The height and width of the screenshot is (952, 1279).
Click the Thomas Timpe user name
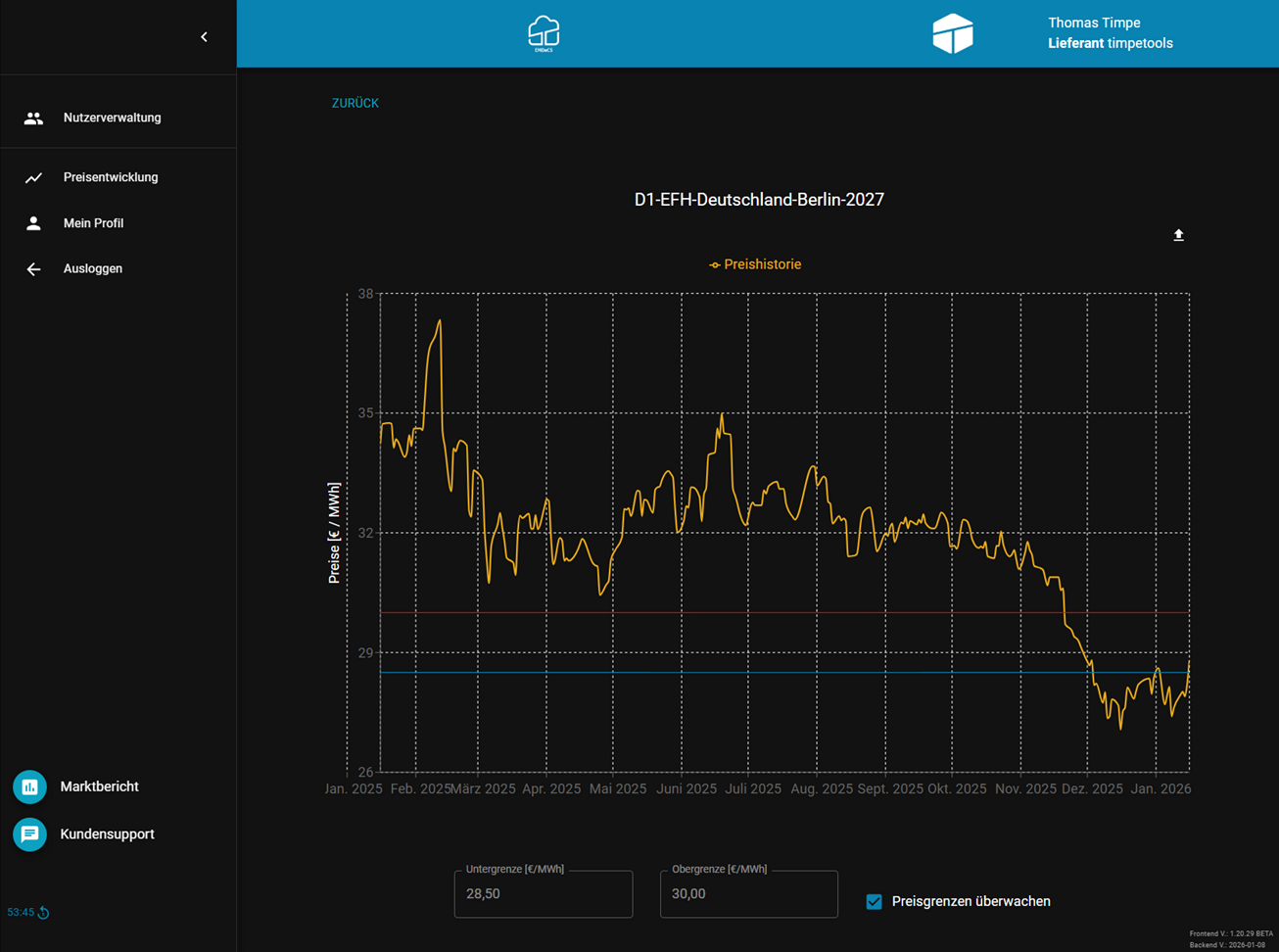point(1094,23)
